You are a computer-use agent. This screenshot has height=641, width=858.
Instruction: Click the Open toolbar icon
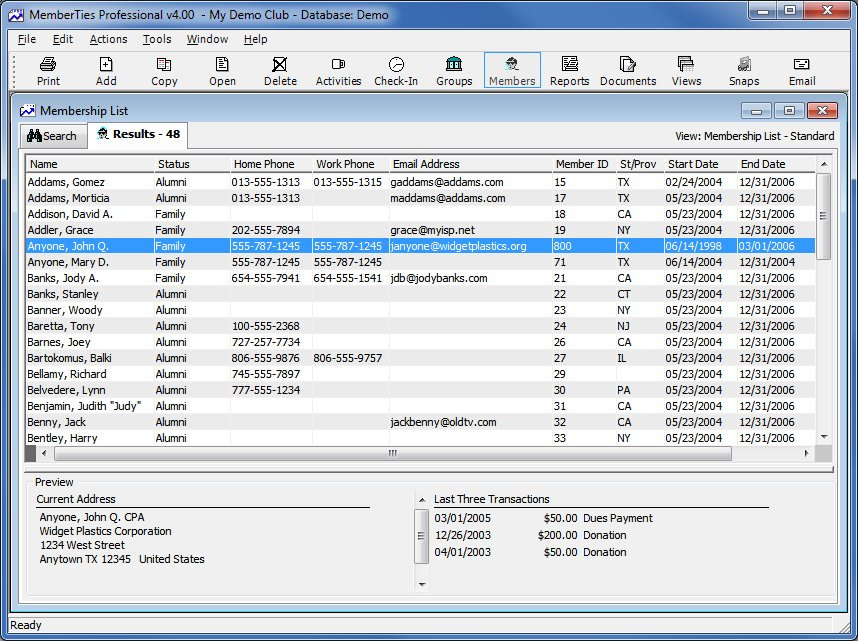point(222,69)
